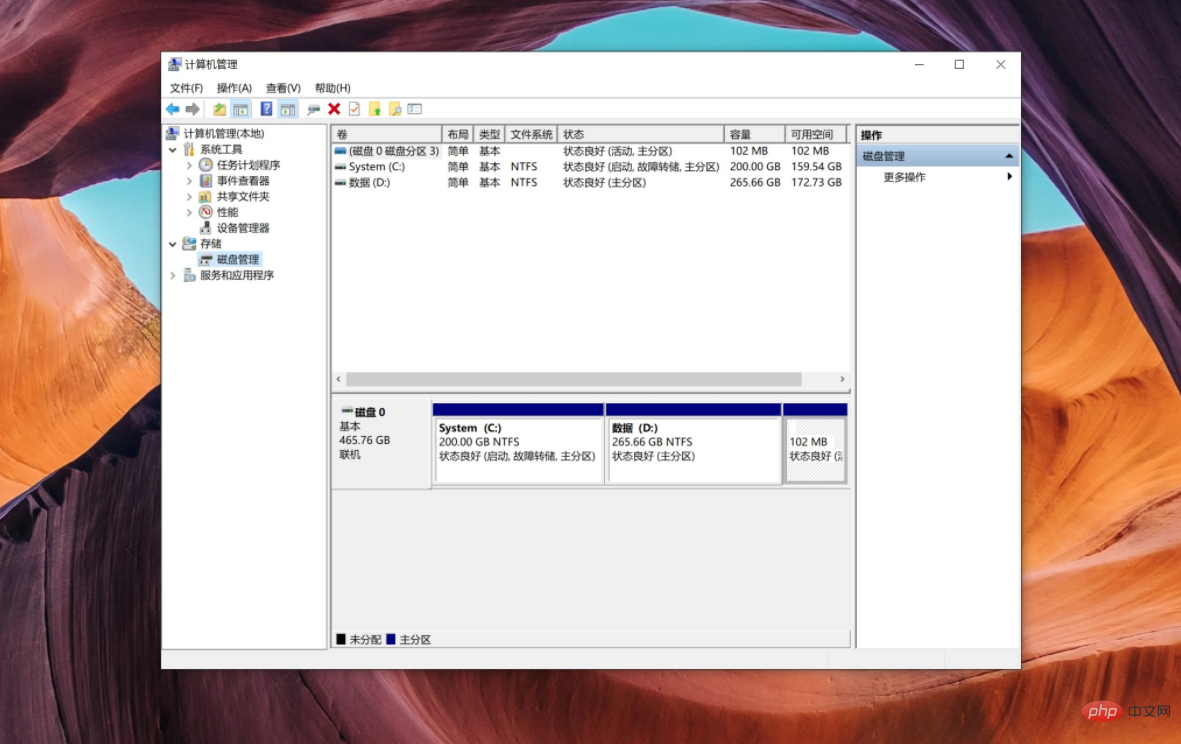Collapse the 磁盘管理 actions section arrow
Image resolution: width=1181 pixels, height=744 pixels.
click(x=1009, y=157)
